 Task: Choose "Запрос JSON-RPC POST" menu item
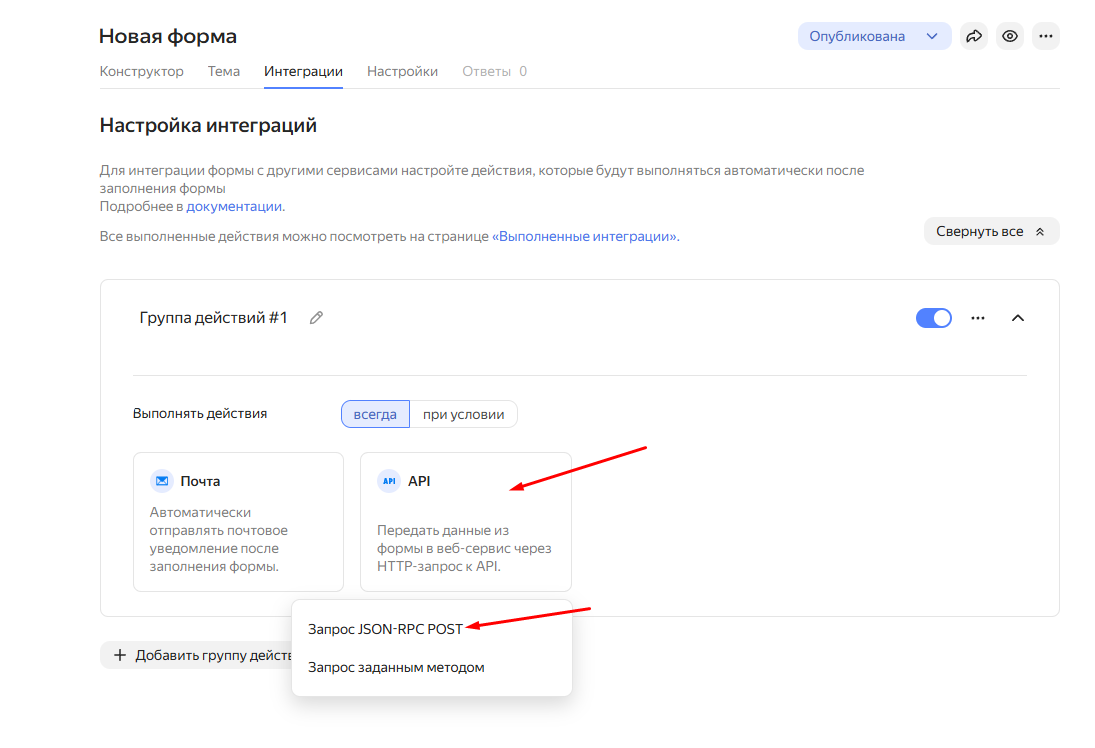(385, 630)
